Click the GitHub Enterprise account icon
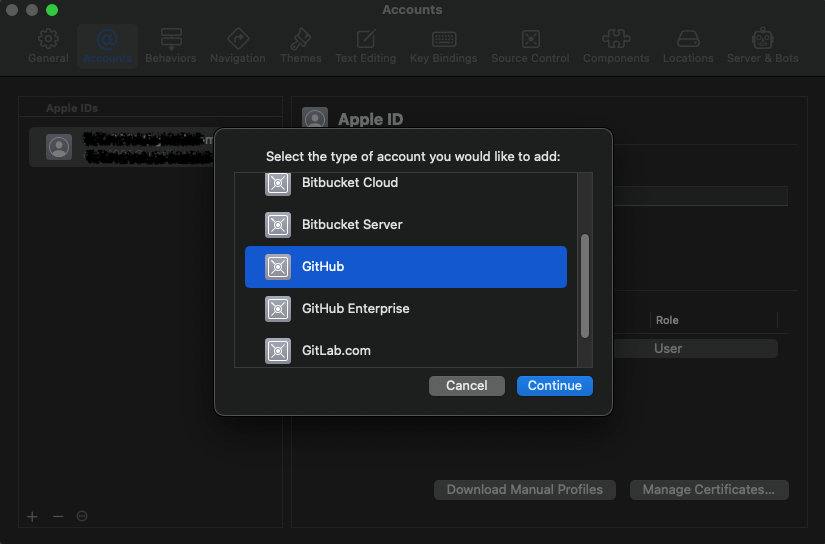Image resolution: width=825 pixels, height=544 pixels. (278, 309)
